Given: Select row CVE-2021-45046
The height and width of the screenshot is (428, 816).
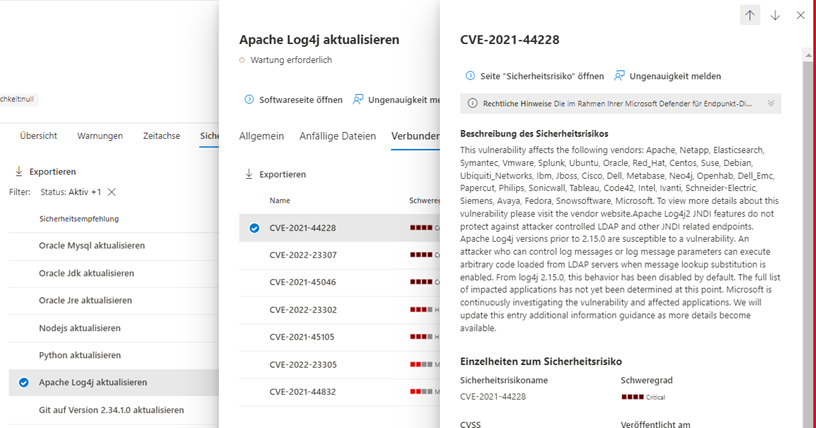Looking at the screenshot, I should click(x=339, y=282).
